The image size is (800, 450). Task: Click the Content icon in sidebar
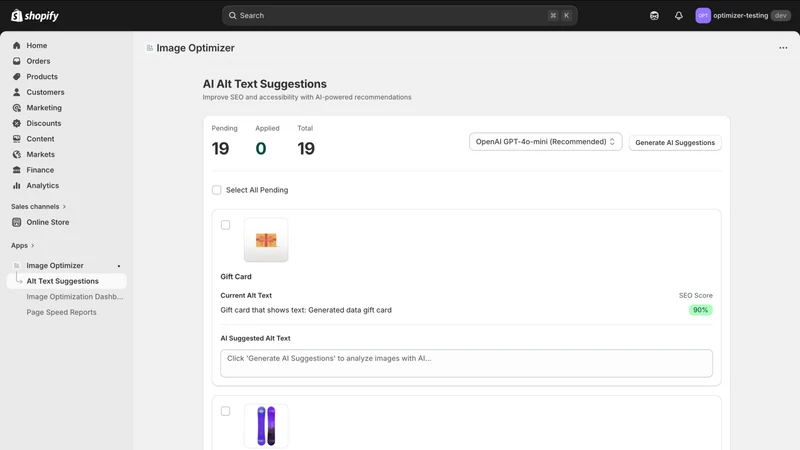coord(17,139)
